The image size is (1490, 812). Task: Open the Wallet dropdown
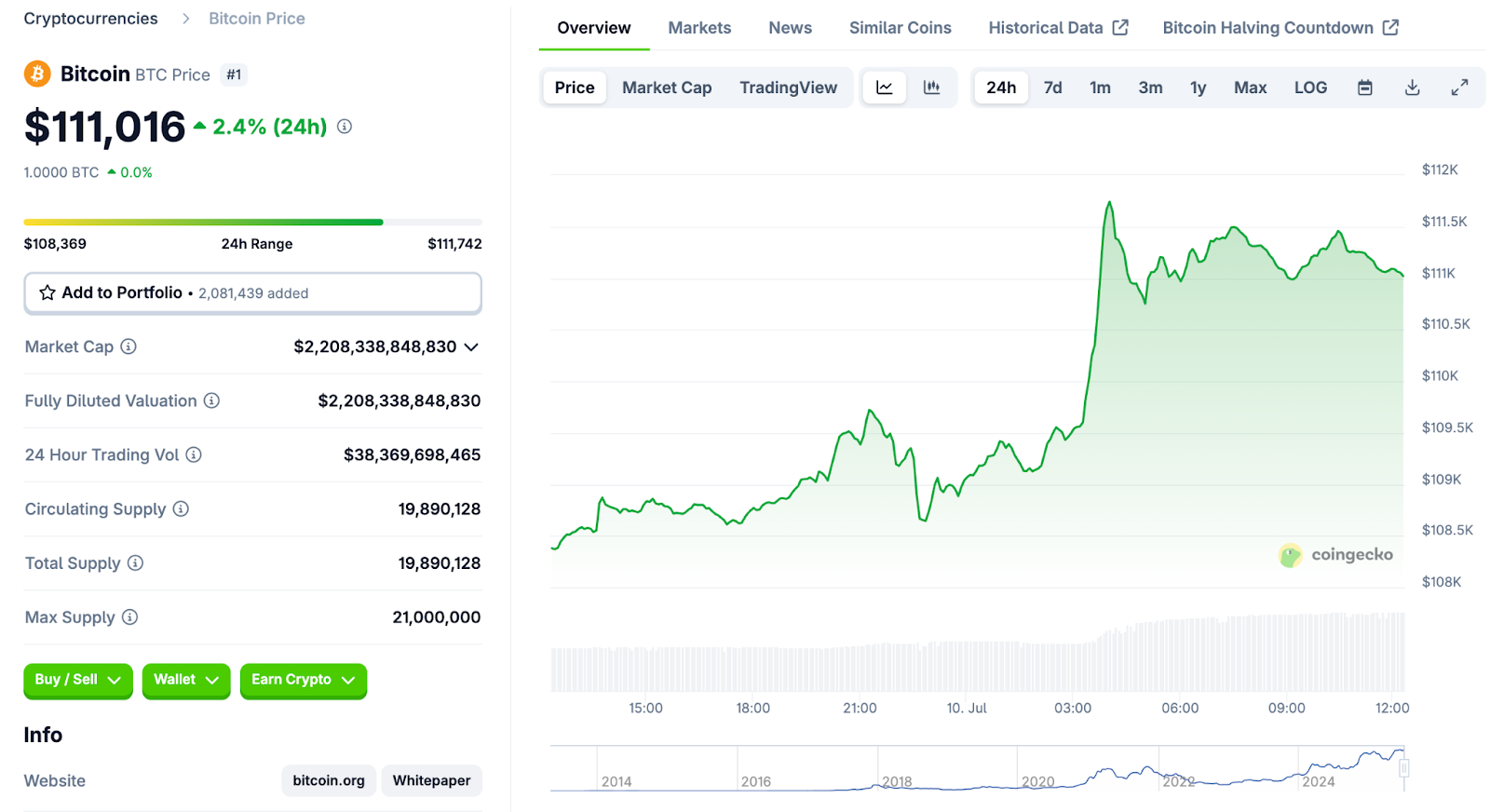pyautogui.click(x=186, y=680)
